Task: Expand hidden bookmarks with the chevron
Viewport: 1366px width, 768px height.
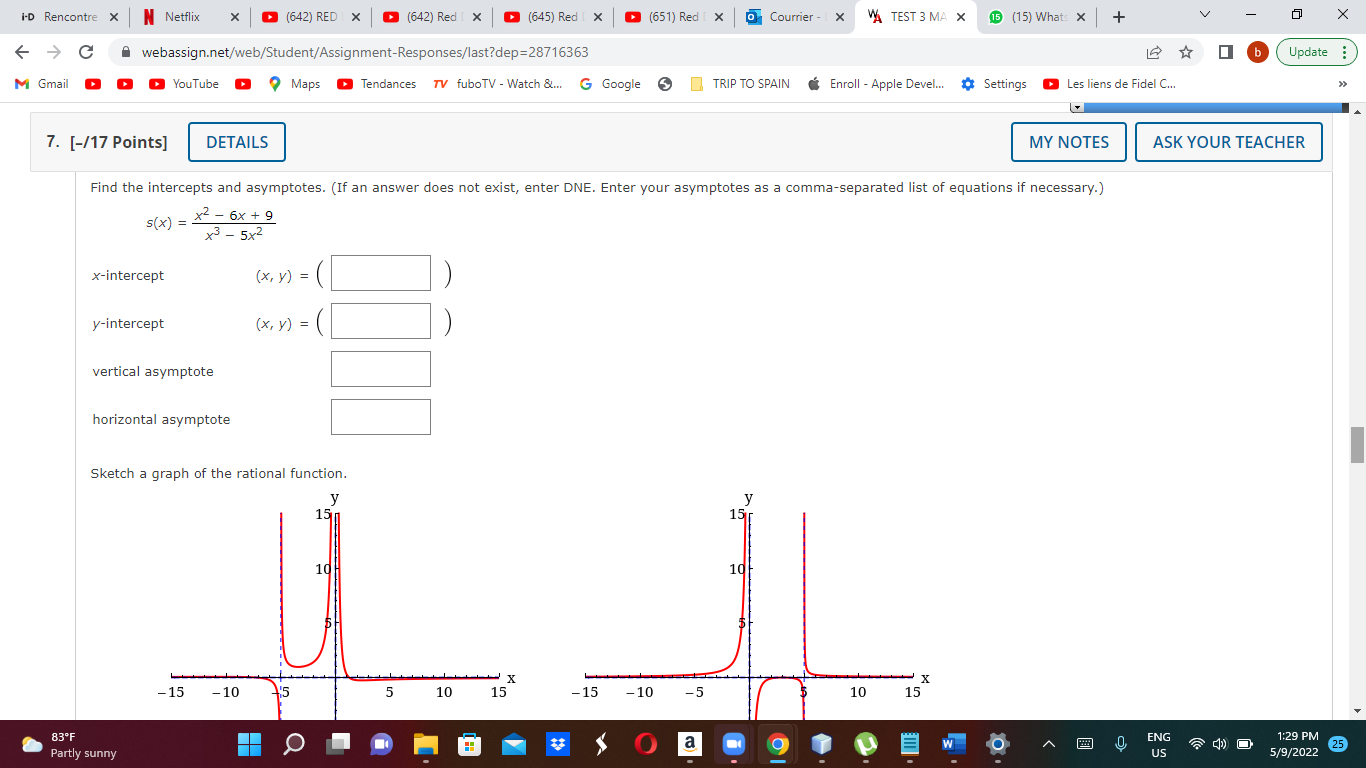Action: point(1343,84)
